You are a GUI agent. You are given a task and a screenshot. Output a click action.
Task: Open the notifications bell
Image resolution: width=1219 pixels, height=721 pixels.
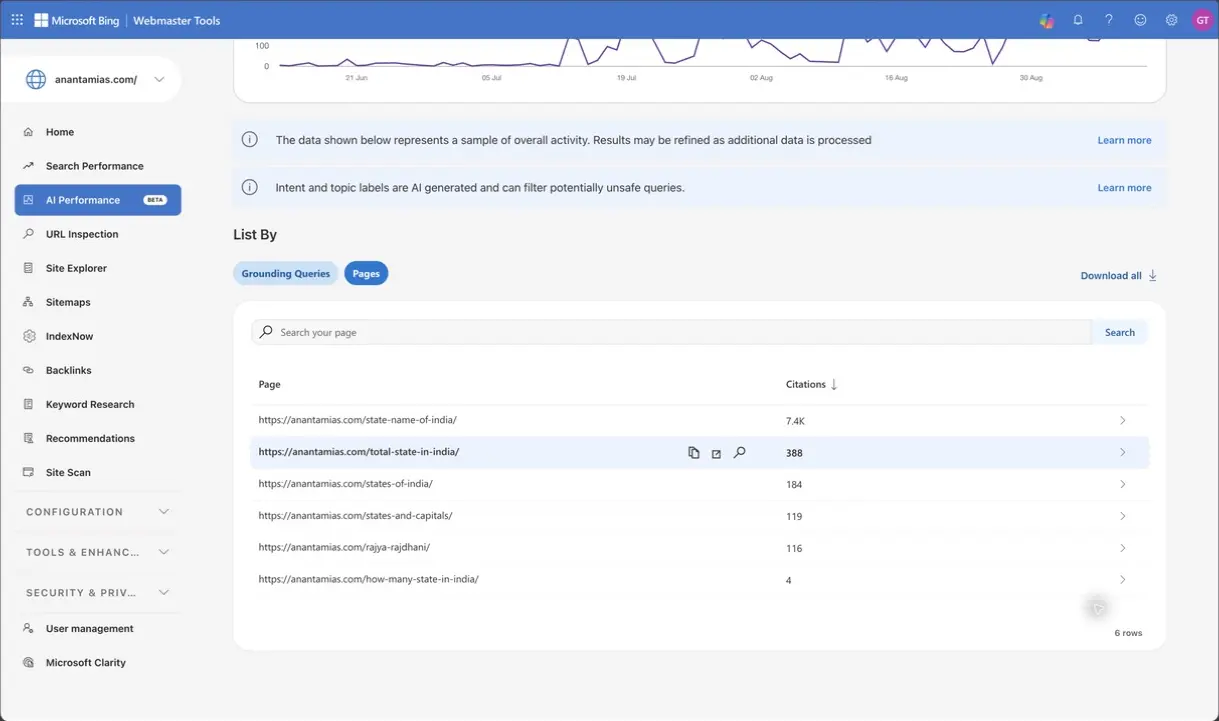pos(1078,20)
